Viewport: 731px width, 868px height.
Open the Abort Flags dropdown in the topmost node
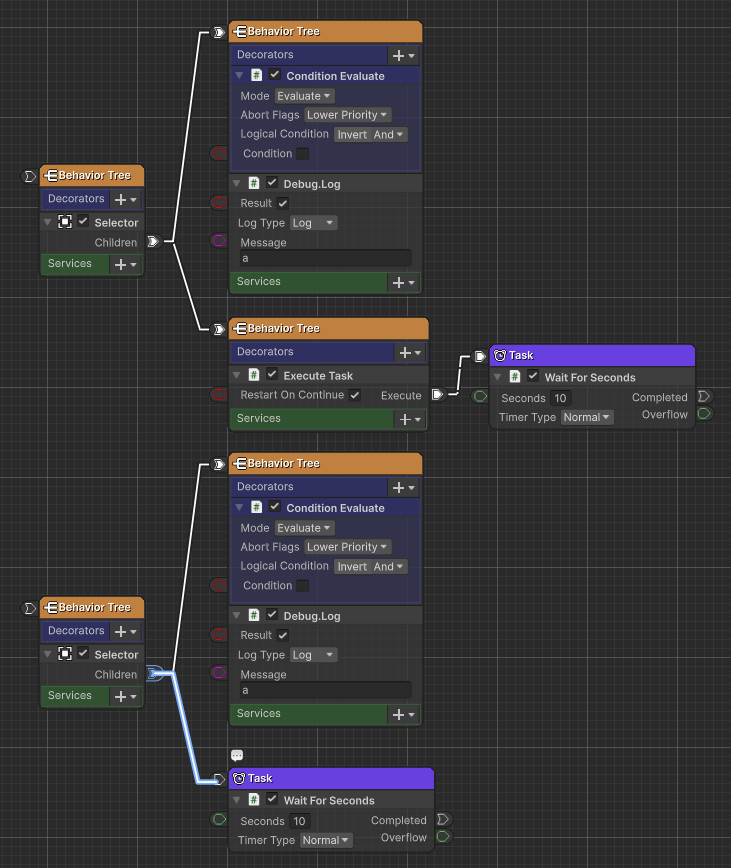tap(347, 115)
